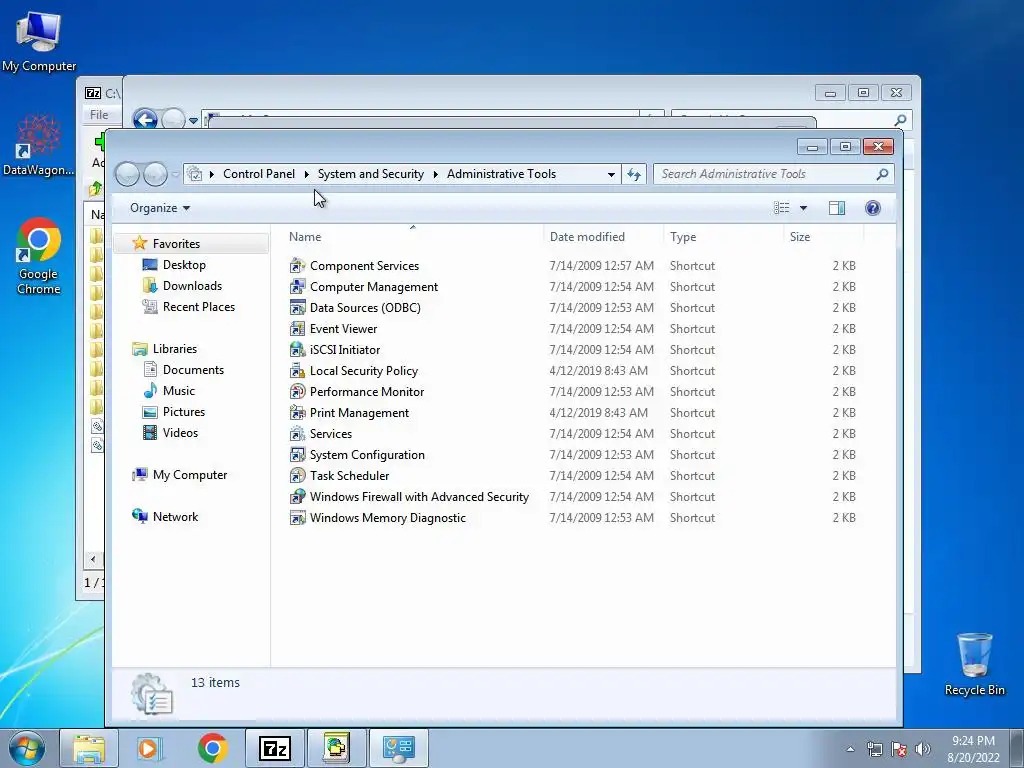Viewport: 1024px width, 768px height.
Task: Open Windows Explorer taskbar icon
Action: tap(89, 748)
